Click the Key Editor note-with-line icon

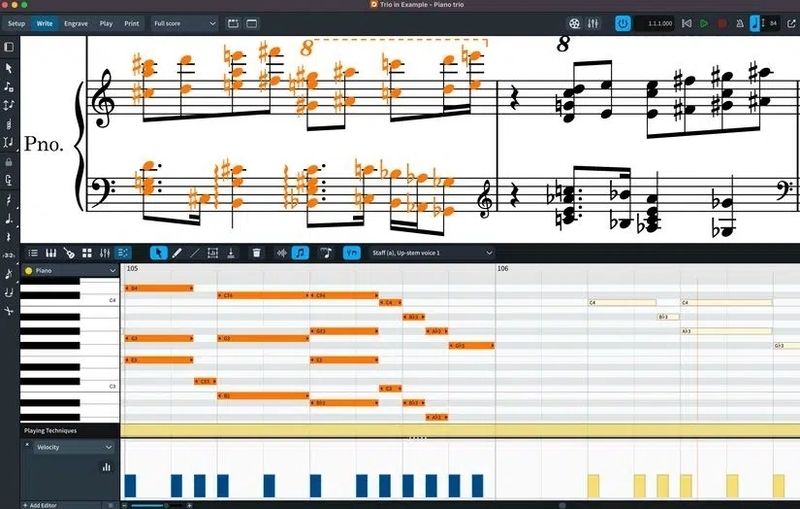click(x=326, y=253)
